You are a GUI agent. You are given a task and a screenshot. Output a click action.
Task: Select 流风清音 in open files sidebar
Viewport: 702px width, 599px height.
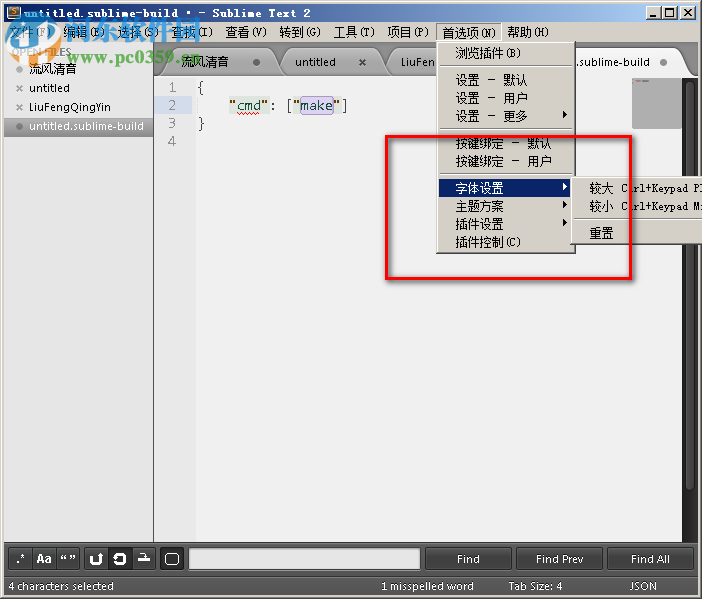point(52,69)
